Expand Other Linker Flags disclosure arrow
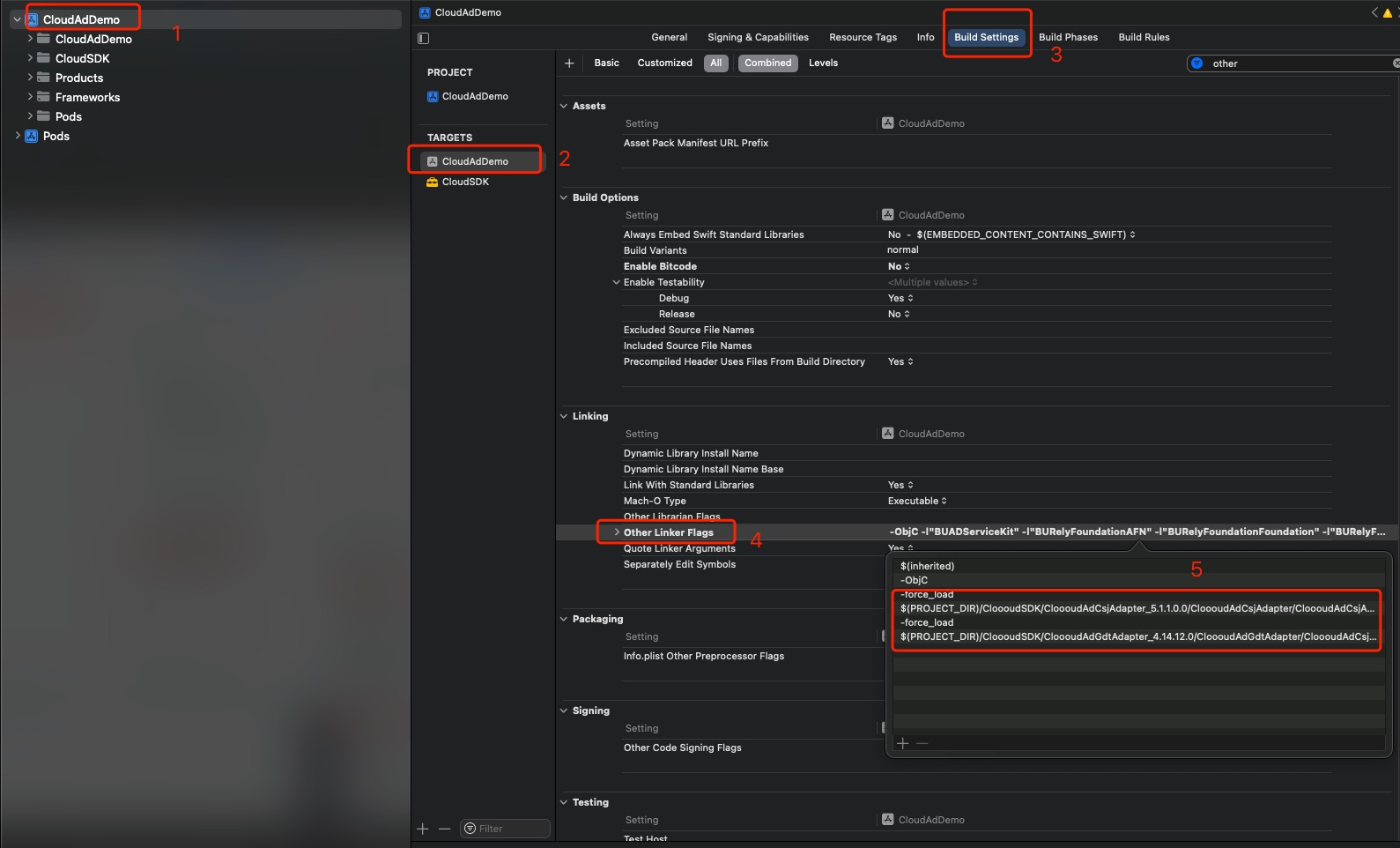This screenshot has height=848, width=1400. pyautogui.click(x=616, y=532)
